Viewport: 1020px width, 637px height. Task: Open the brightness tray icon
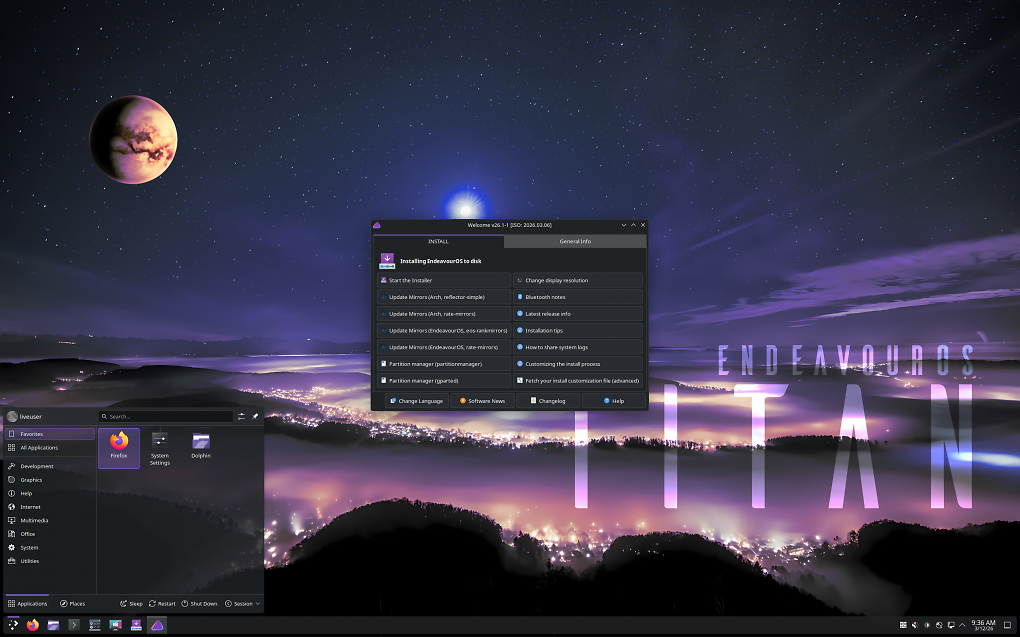[x=927, y=625]
